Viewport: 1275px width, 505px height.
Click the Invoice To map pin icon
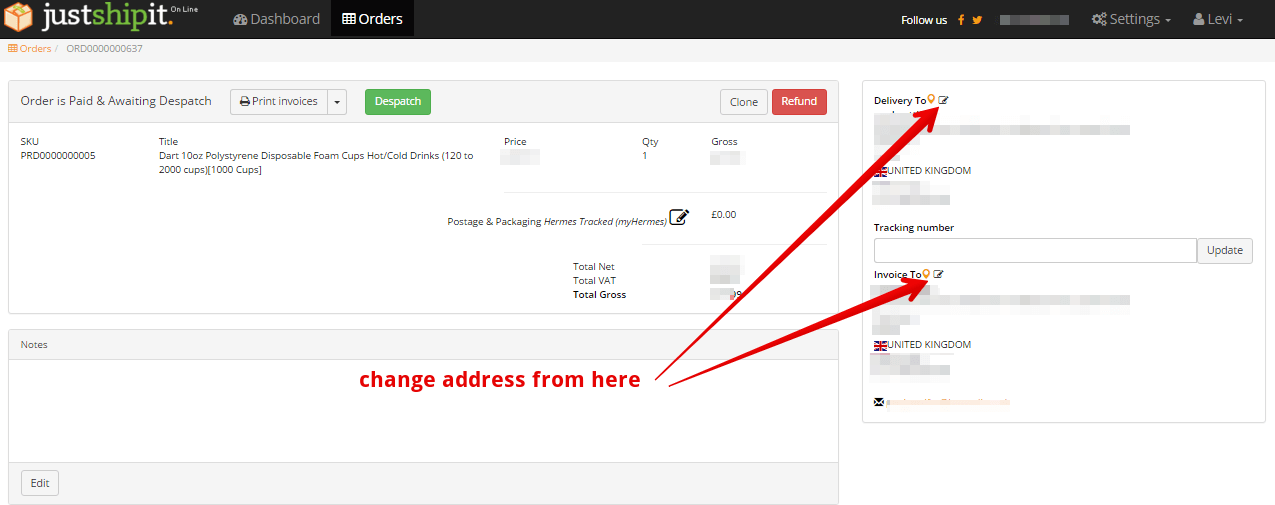click(x=926, y=274)
